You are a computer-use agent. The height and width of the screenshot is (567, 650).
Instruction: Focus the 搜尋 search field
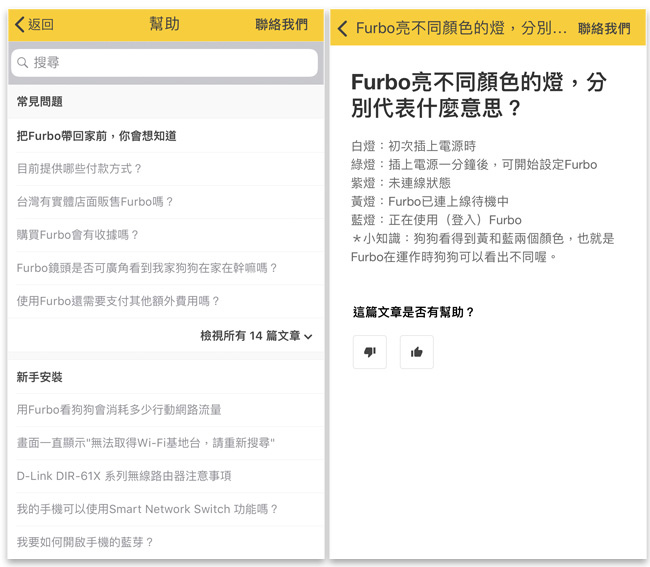coord(165,63)
